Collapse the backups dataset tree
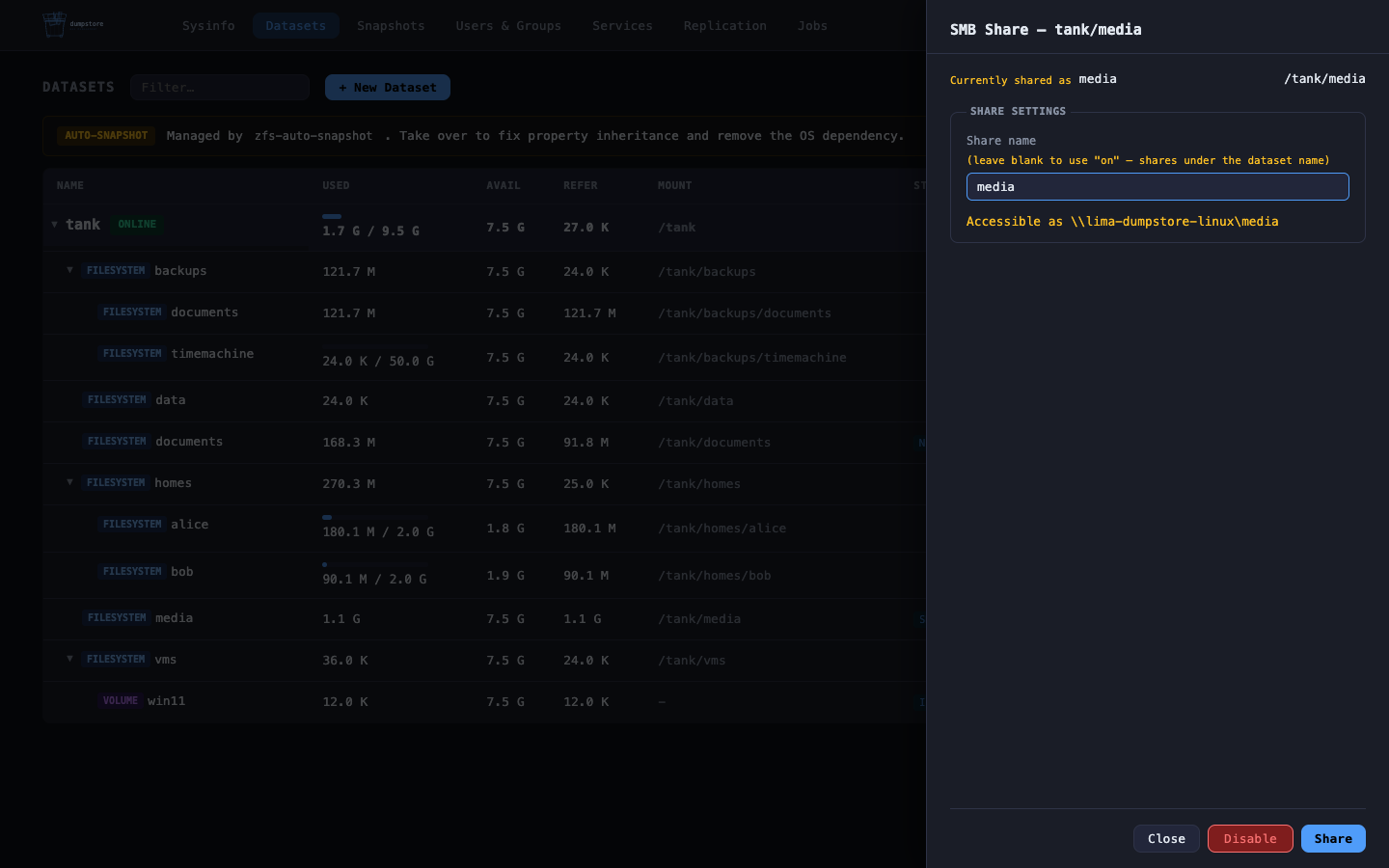This screenshot has height=868, width=1389. 69,270
